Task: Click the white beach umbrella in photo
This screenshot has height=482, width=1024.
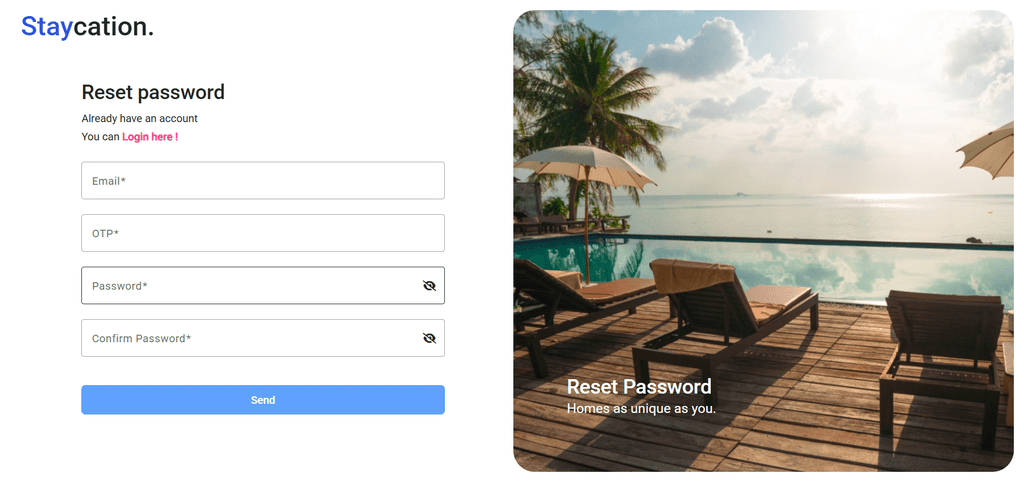Action: (586, 166)
